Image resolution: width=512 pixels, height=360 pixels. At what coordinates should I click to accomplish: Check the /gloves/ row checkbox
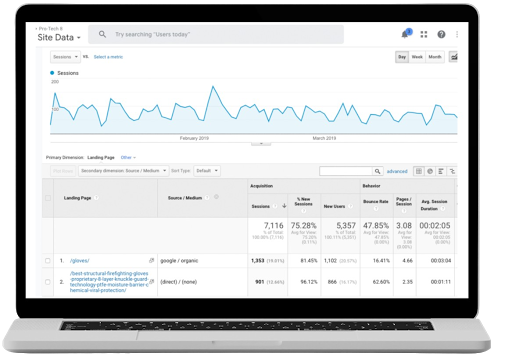coord(48,261)
